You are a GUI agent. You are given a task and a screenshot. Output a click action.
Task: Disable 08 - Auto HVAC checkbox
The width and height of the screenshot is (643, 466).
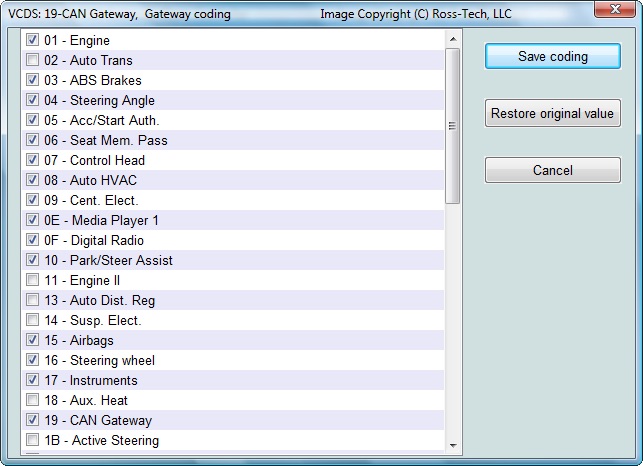tap(32, 180)
